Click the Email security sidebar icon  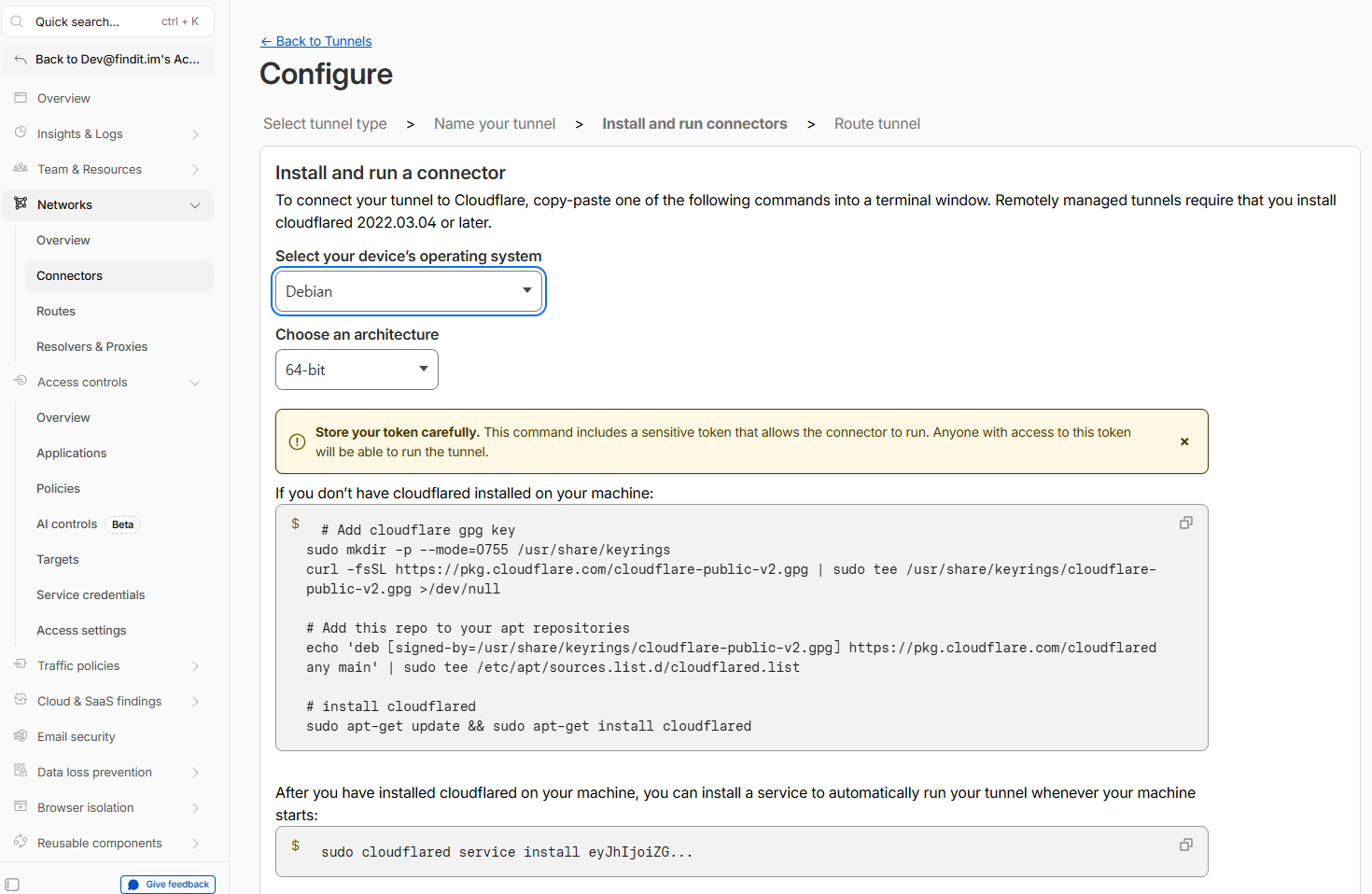tap(21, 736)
